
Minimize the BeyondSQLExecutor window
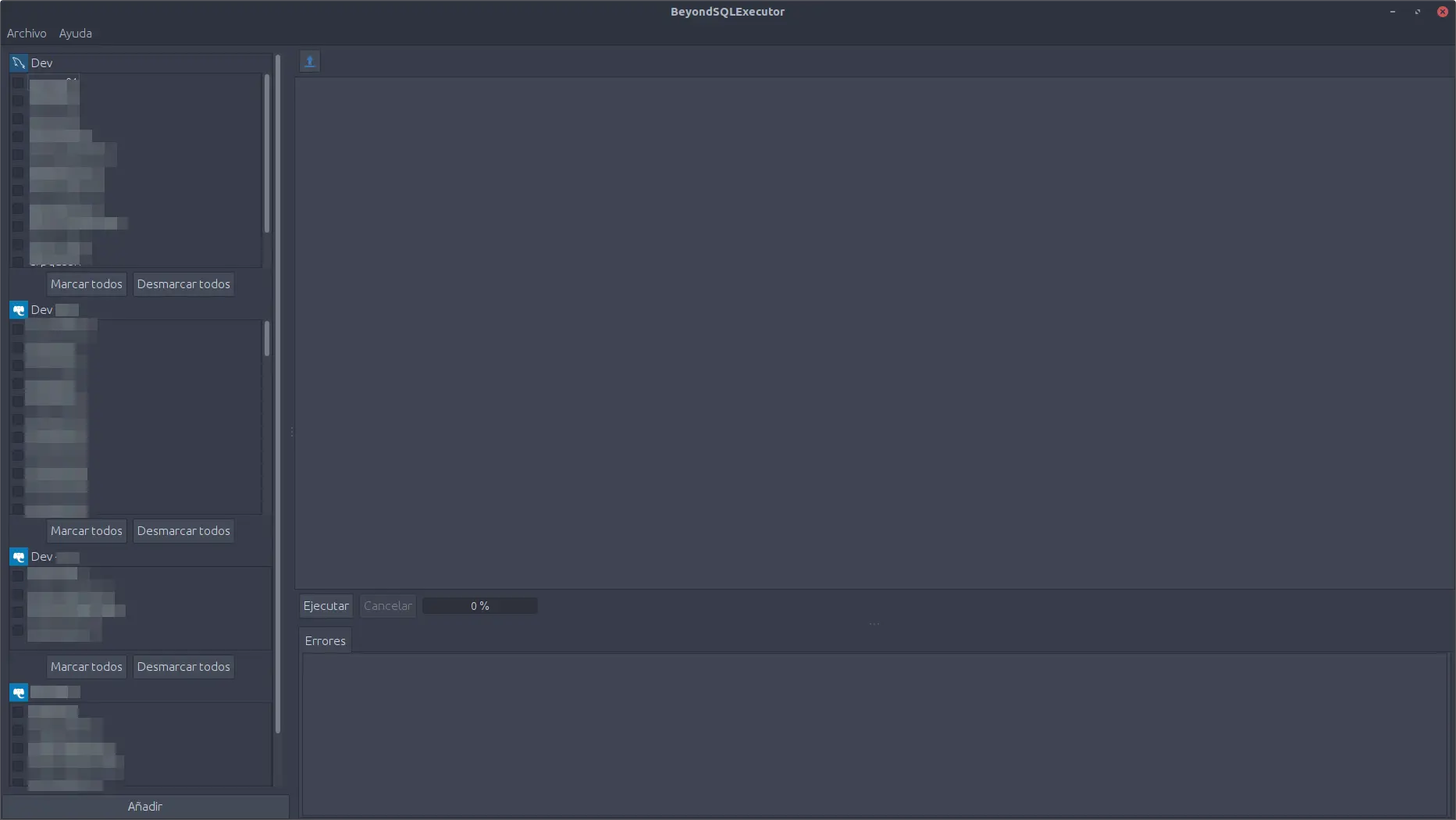(x=1393, y=12)
